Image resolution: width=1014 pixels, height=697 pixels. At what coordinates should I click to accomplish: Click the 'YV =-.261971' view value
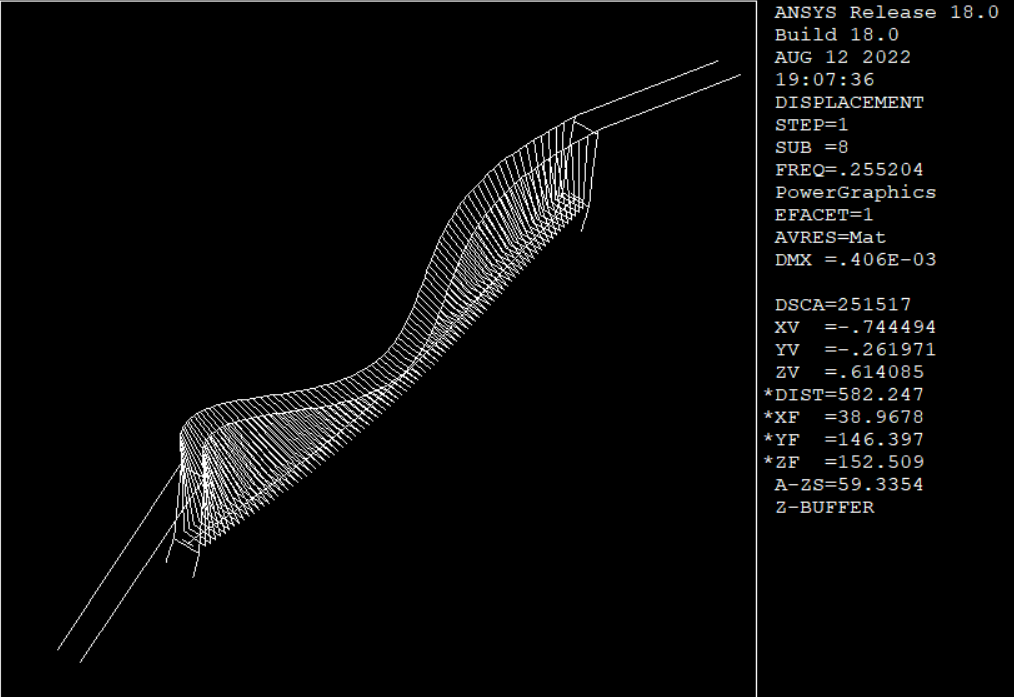tap(856, 350)
